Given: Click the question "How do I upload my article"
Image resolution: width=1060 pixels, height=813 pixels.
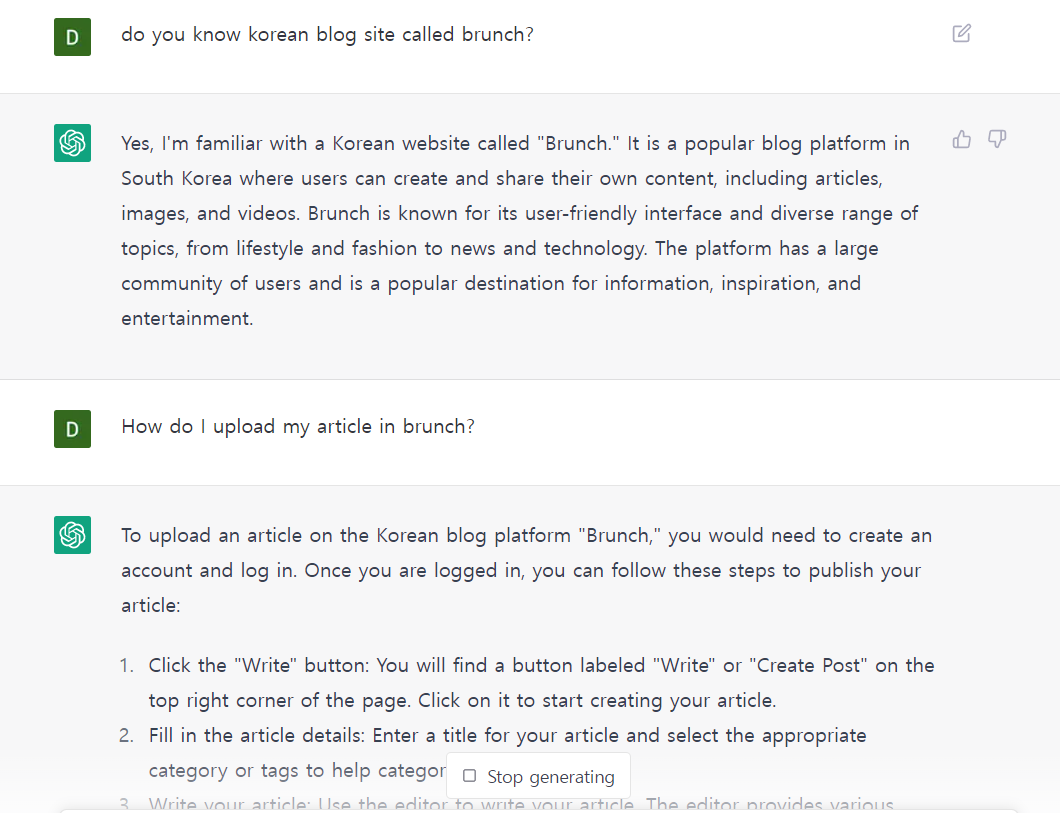Looking at the screenshot, I should (x=298, y=427).
